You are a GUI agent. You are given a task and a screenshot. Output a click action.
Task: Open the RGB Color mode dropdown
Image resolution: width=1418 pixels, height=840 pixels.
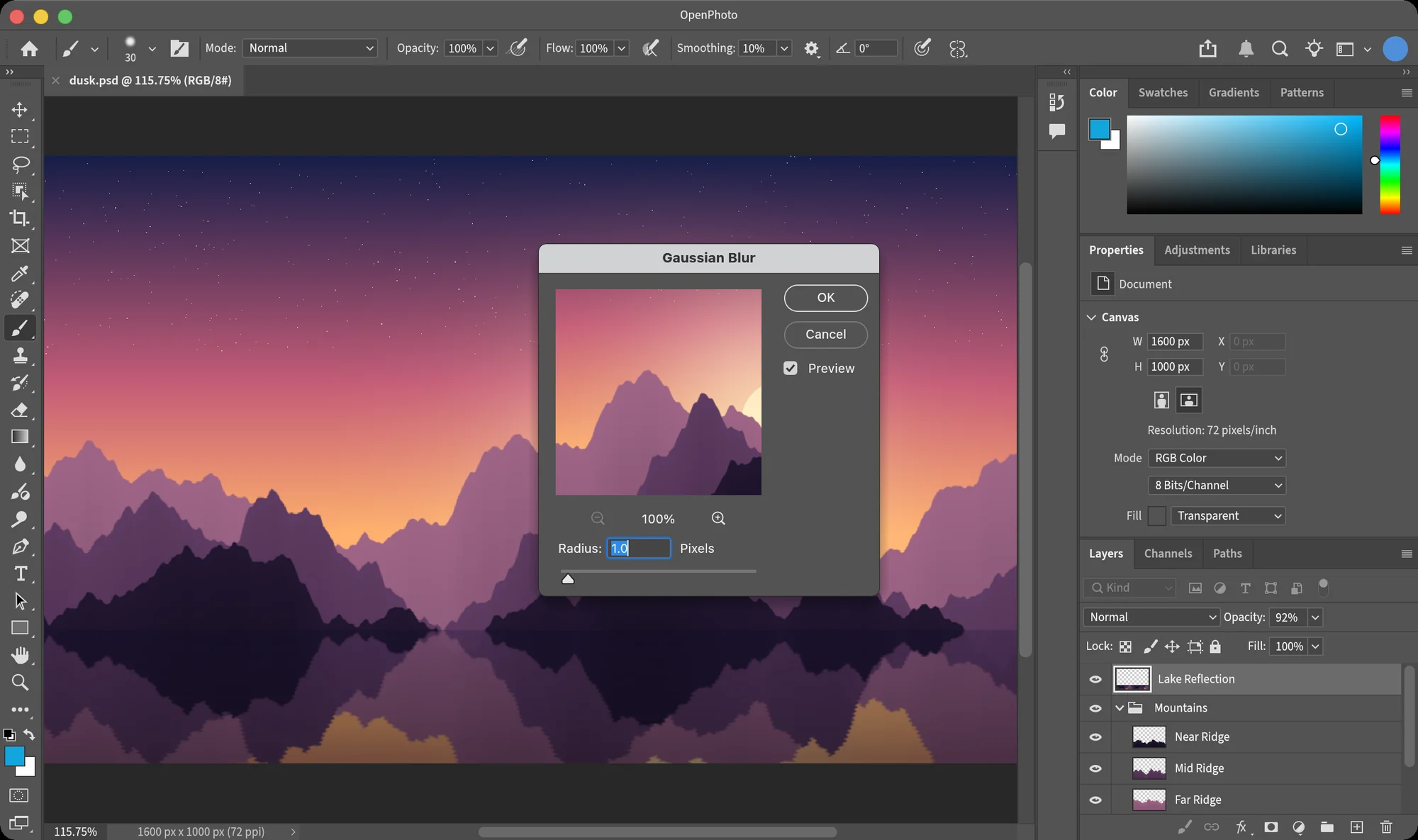coord(1217,458)
